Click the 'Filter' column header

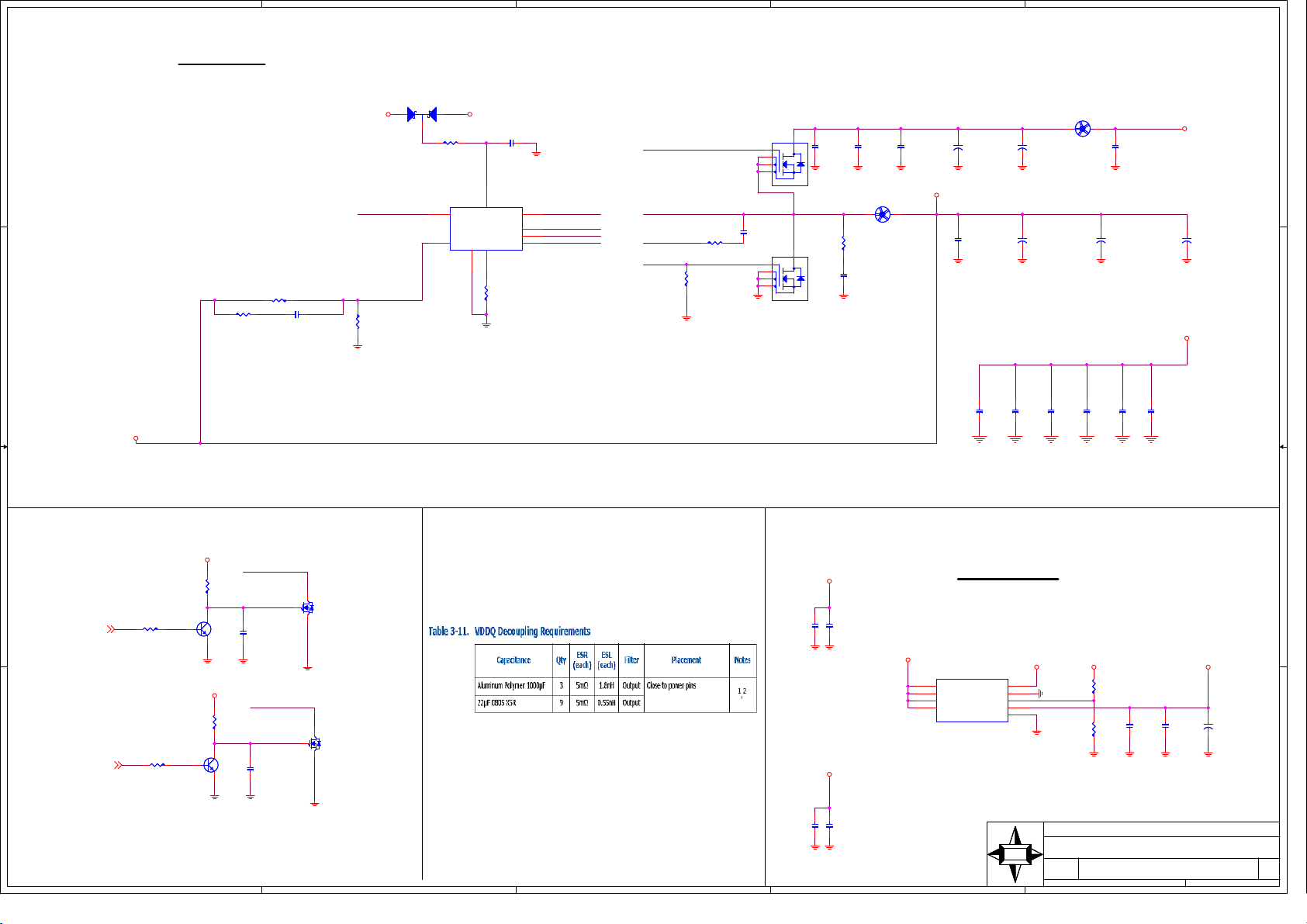tap(631, 660)
